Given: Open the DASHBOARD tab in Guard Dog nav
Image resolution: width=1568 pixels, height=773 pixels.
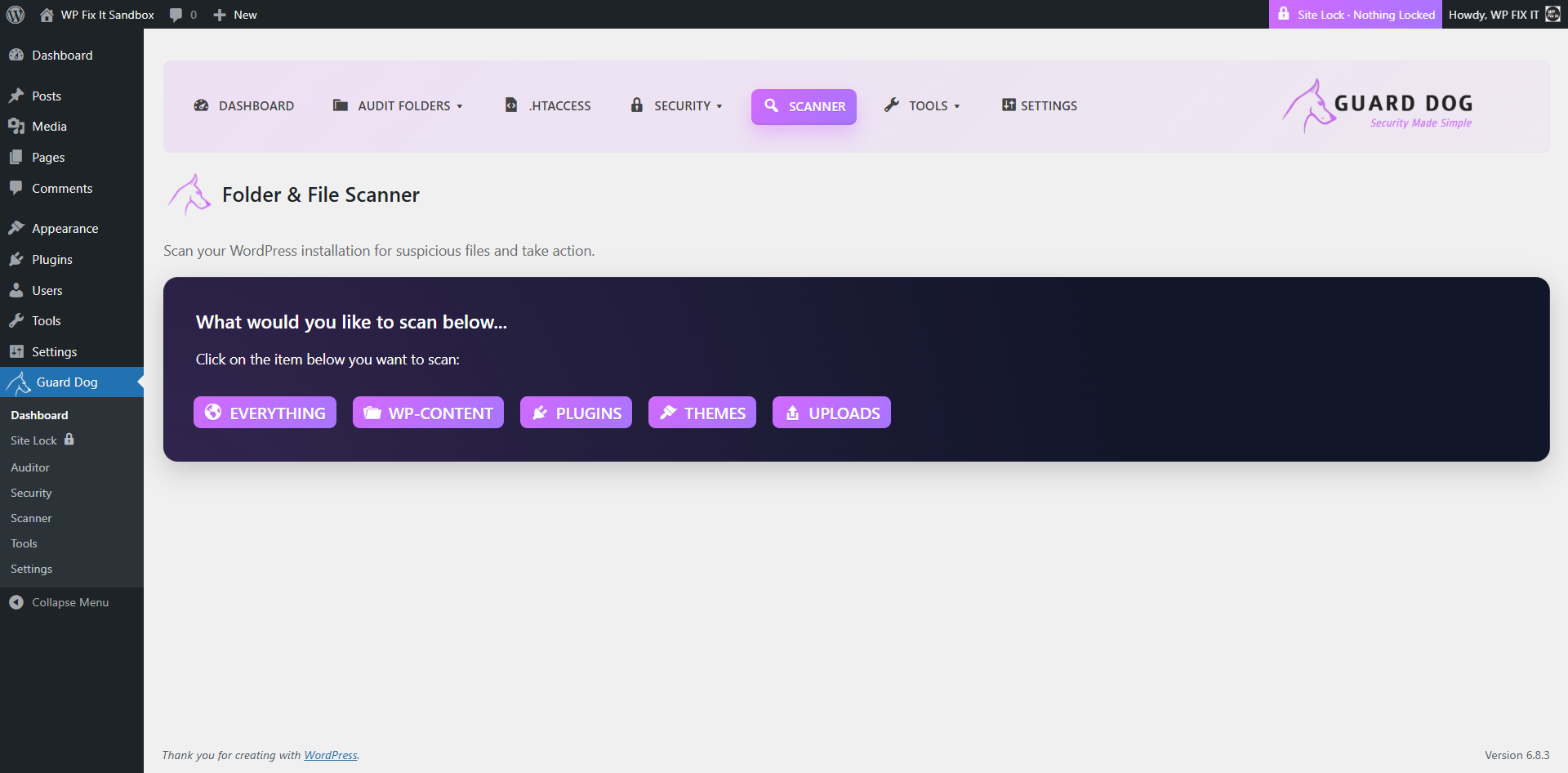Looking at the screenshot, I should pos(244,106).
